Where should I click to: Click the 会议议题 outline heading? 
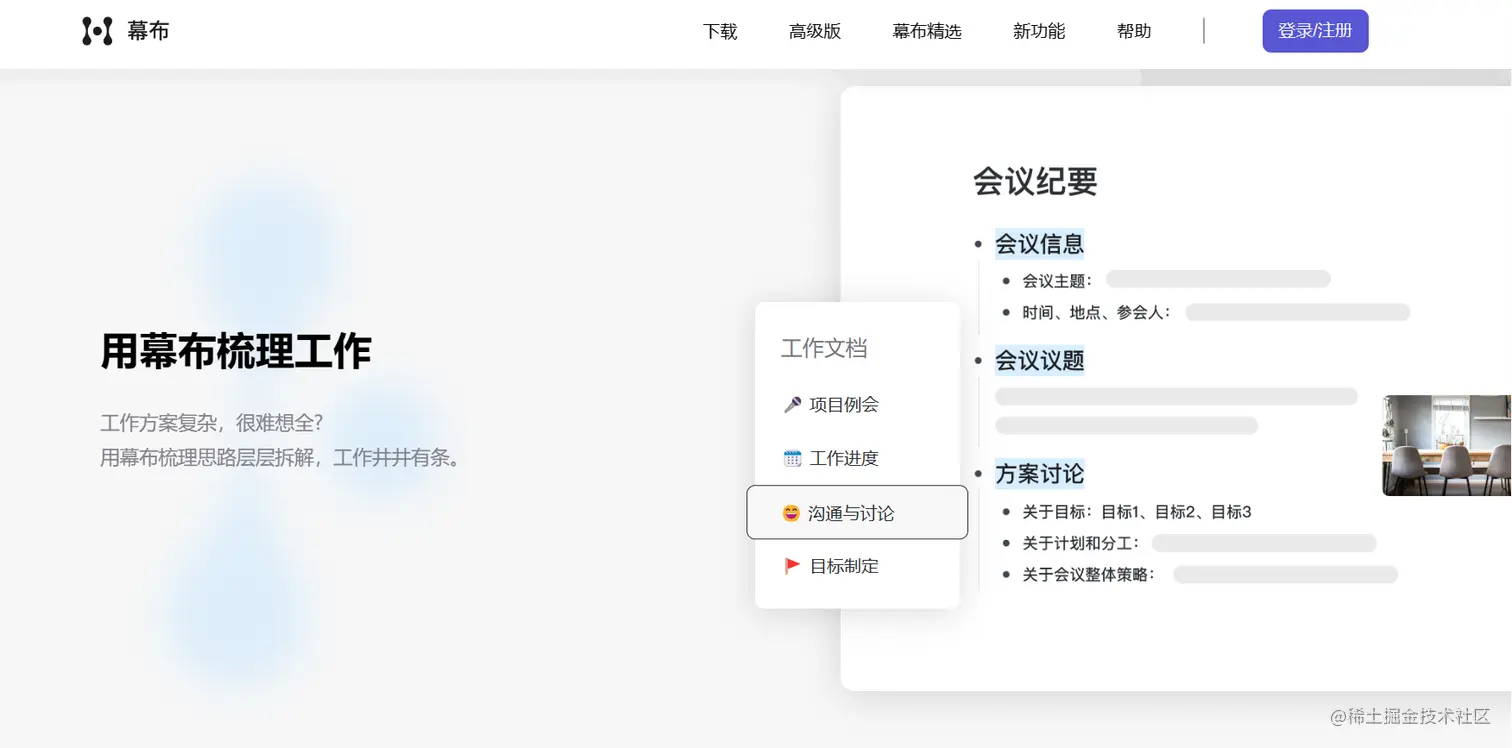(1039, 360)
